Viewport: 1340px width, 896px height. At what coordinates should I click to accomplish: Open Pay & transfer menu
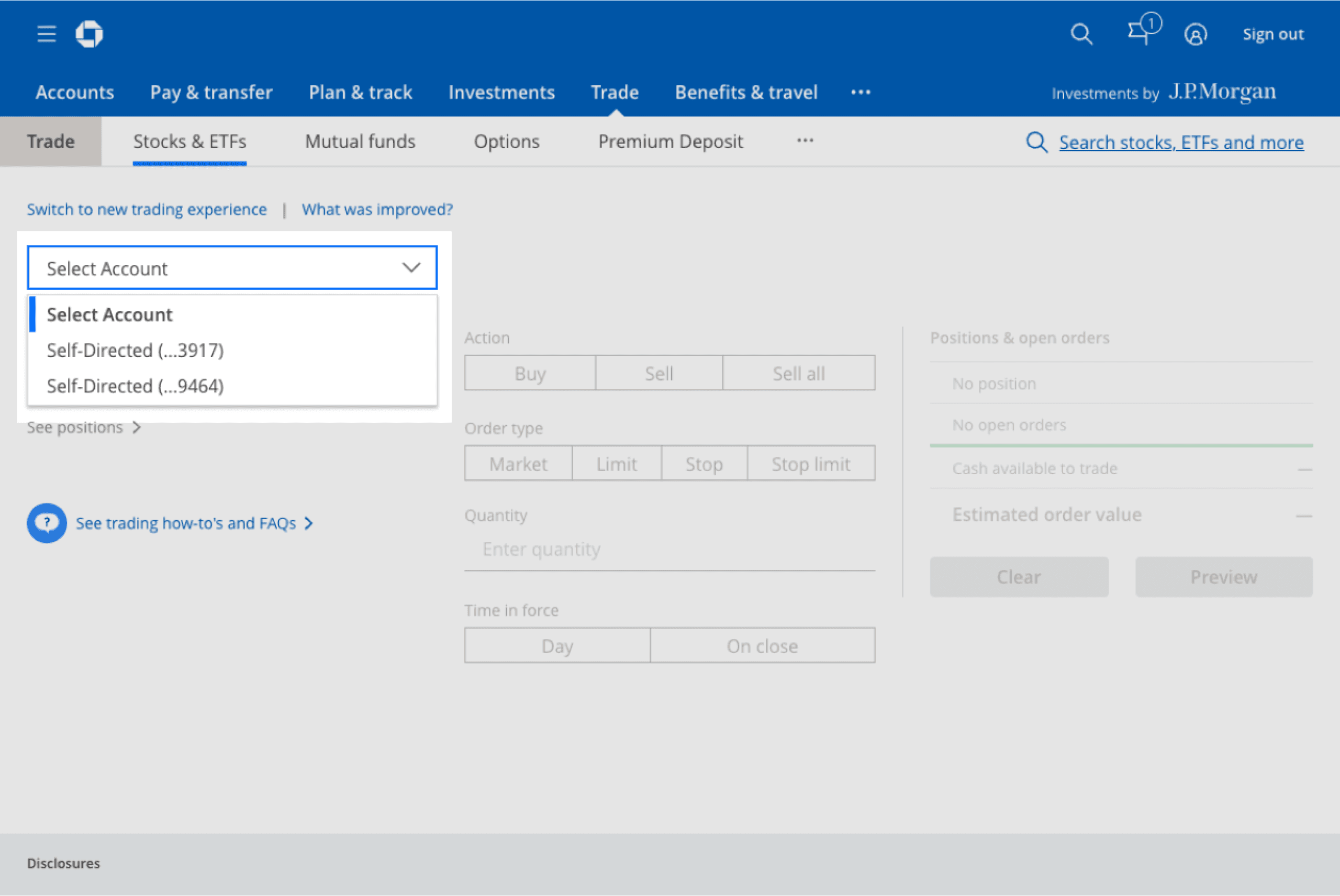(x=211, y=92)
